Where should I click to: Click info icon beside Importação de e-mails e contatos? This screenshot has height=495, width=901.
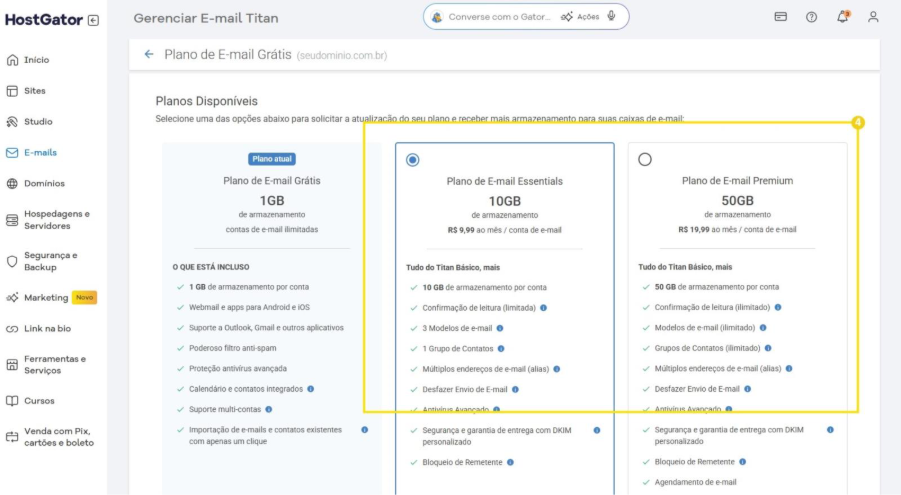(364, 429)
